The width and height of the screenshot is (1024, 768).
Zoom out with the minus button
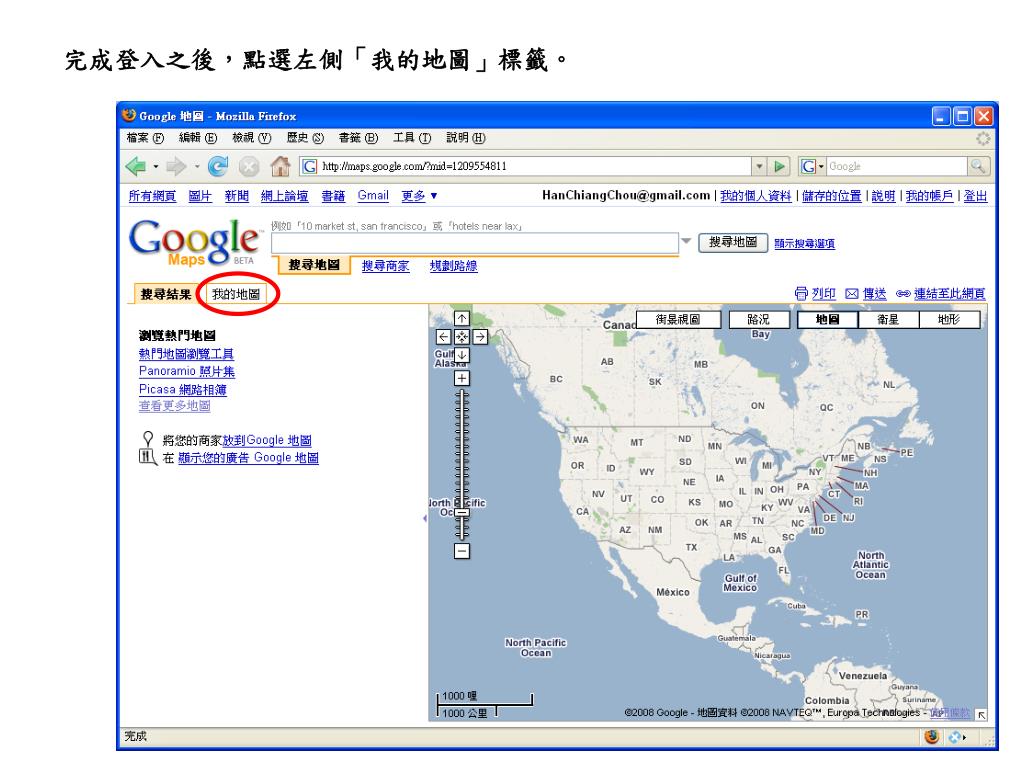462,551
